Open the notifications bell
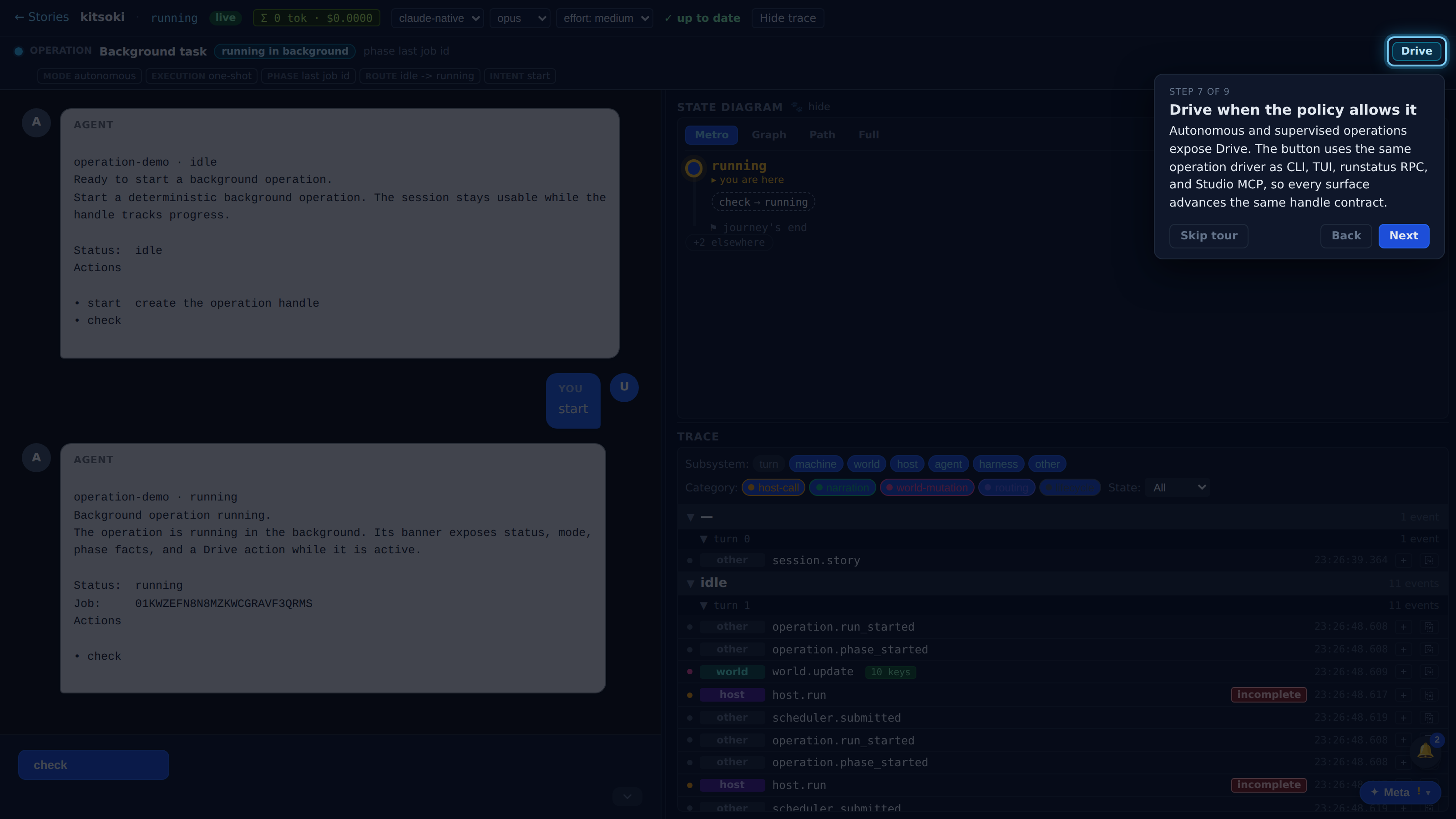This screenshot has width=1456, height=819. coord(1425,751)
